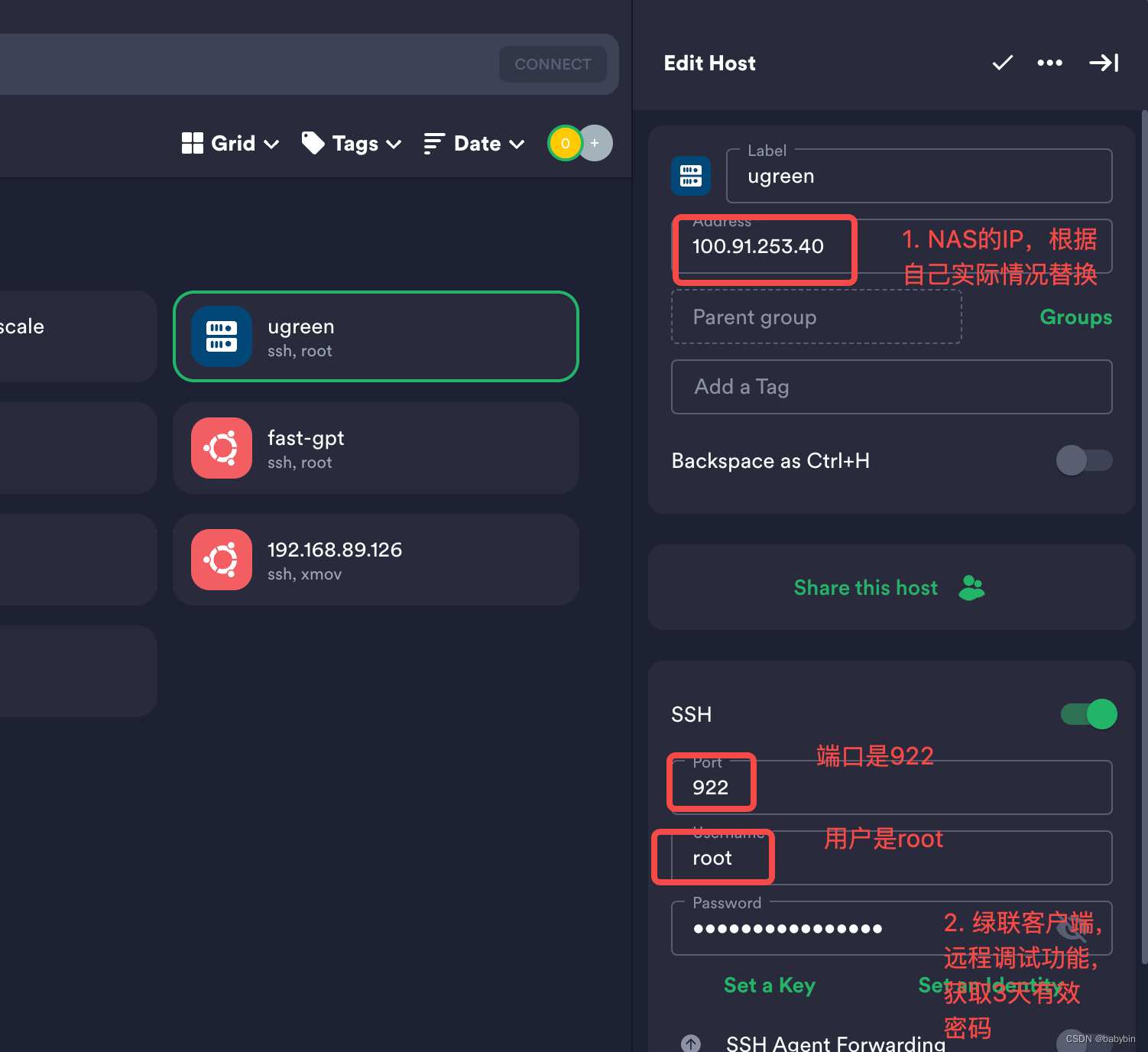Focus the Address field with 100.91.253.40
Image resolution: width=1148 pixels, height=1052 pixels.
(x=892, y=246)
